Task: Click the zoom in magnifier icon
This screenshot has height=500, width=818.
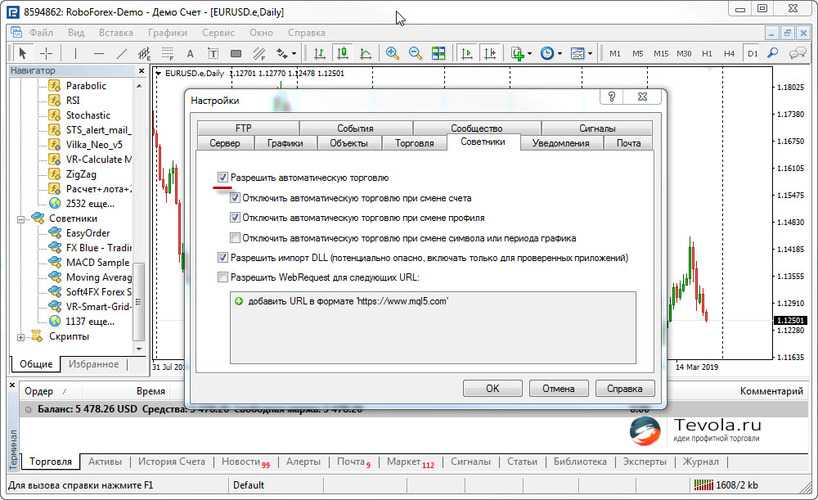Action: coord(392,53)
